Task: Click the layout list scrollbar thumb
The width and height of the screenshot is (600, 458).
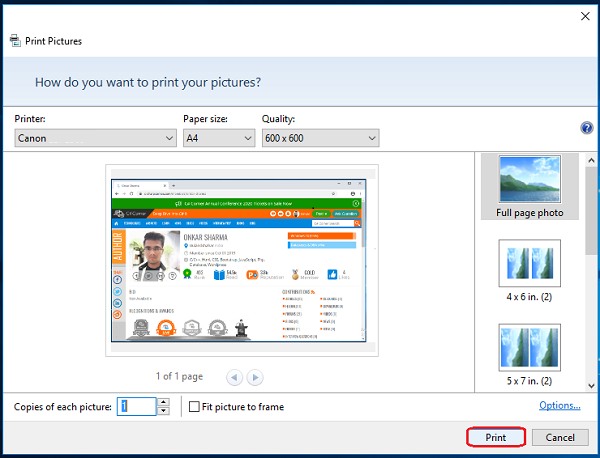Action: [x=592, y=210]
